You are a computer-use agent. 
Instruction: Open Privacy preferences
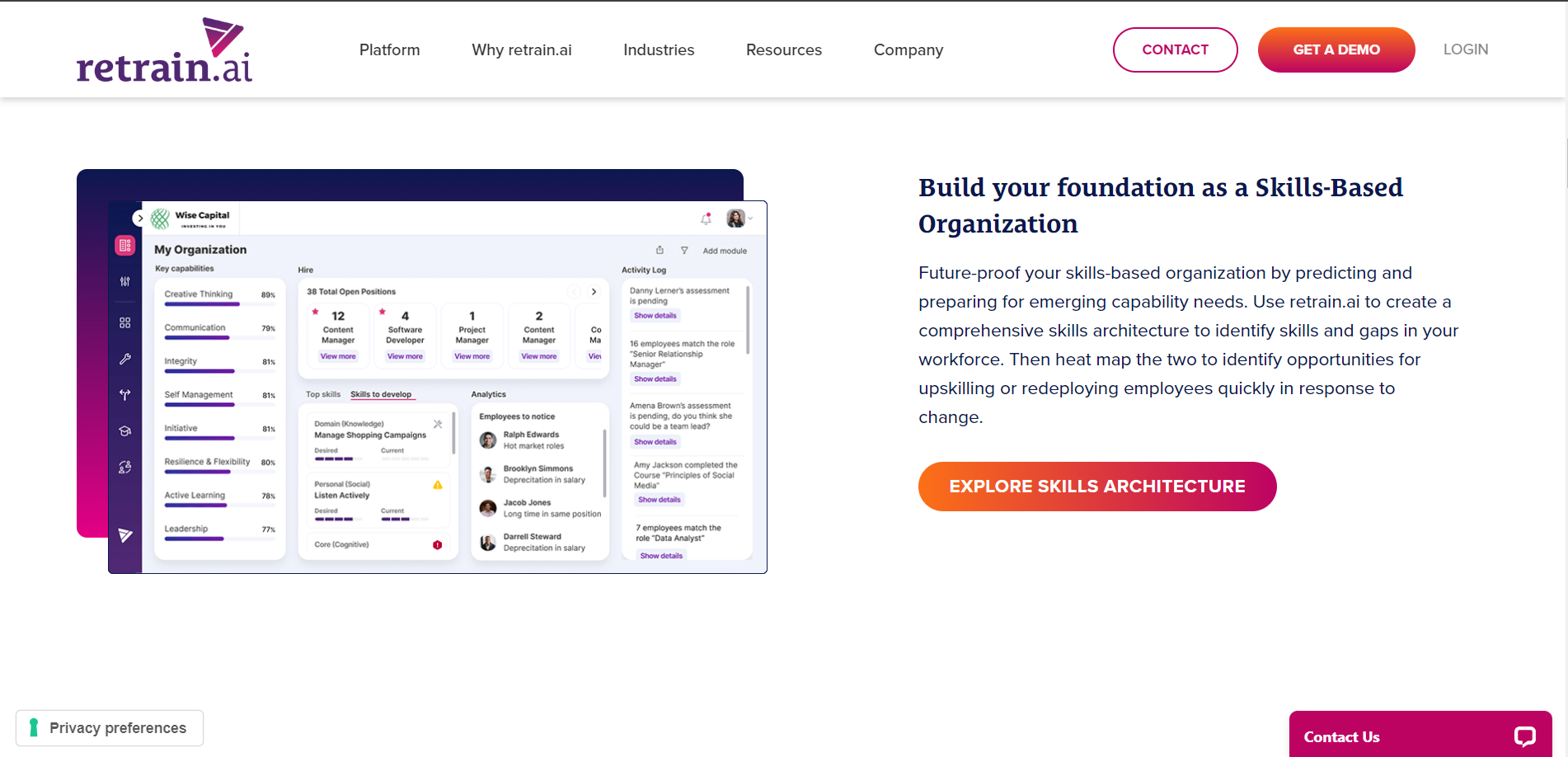[110, 728]
